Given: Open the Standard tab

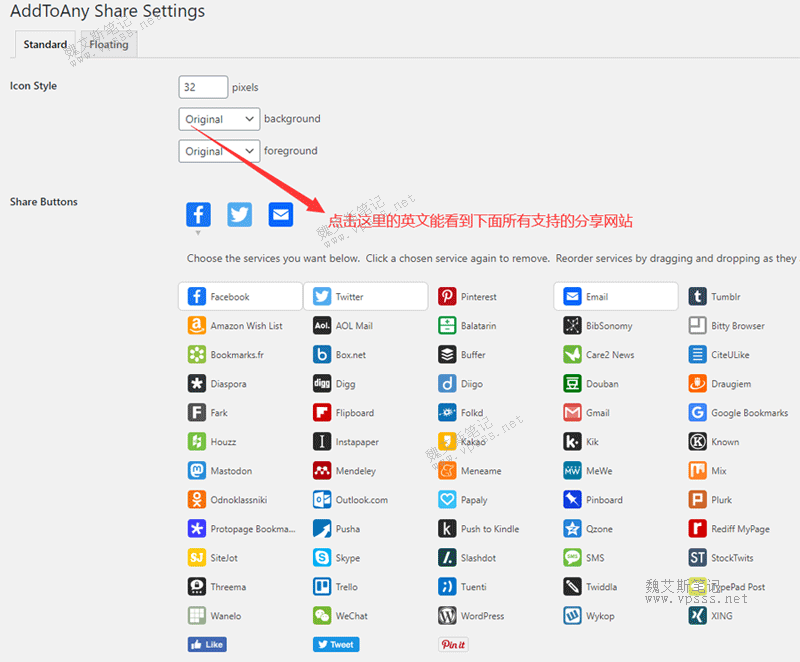Looking at the screenshot, I should click(45, 45).
